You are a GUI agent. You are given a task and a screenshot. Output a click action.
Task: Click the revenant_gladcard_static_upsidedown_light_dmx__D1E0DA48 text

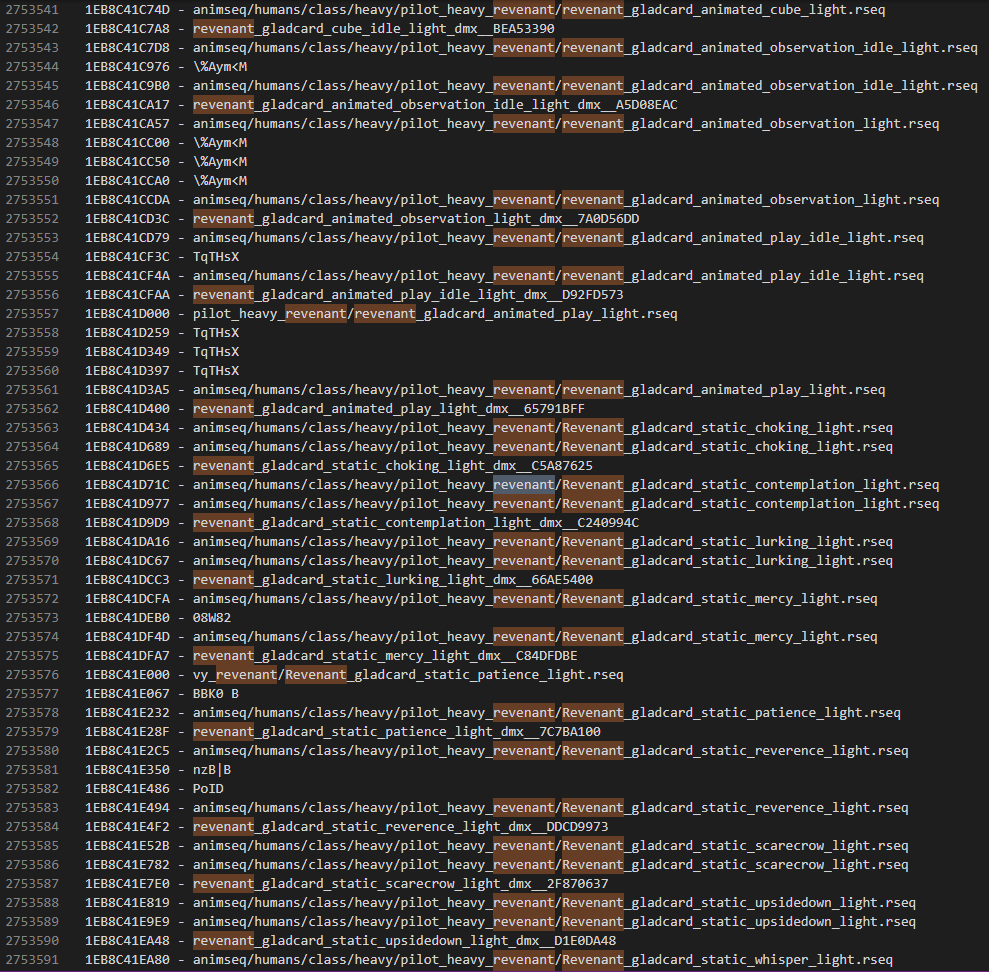404,941
